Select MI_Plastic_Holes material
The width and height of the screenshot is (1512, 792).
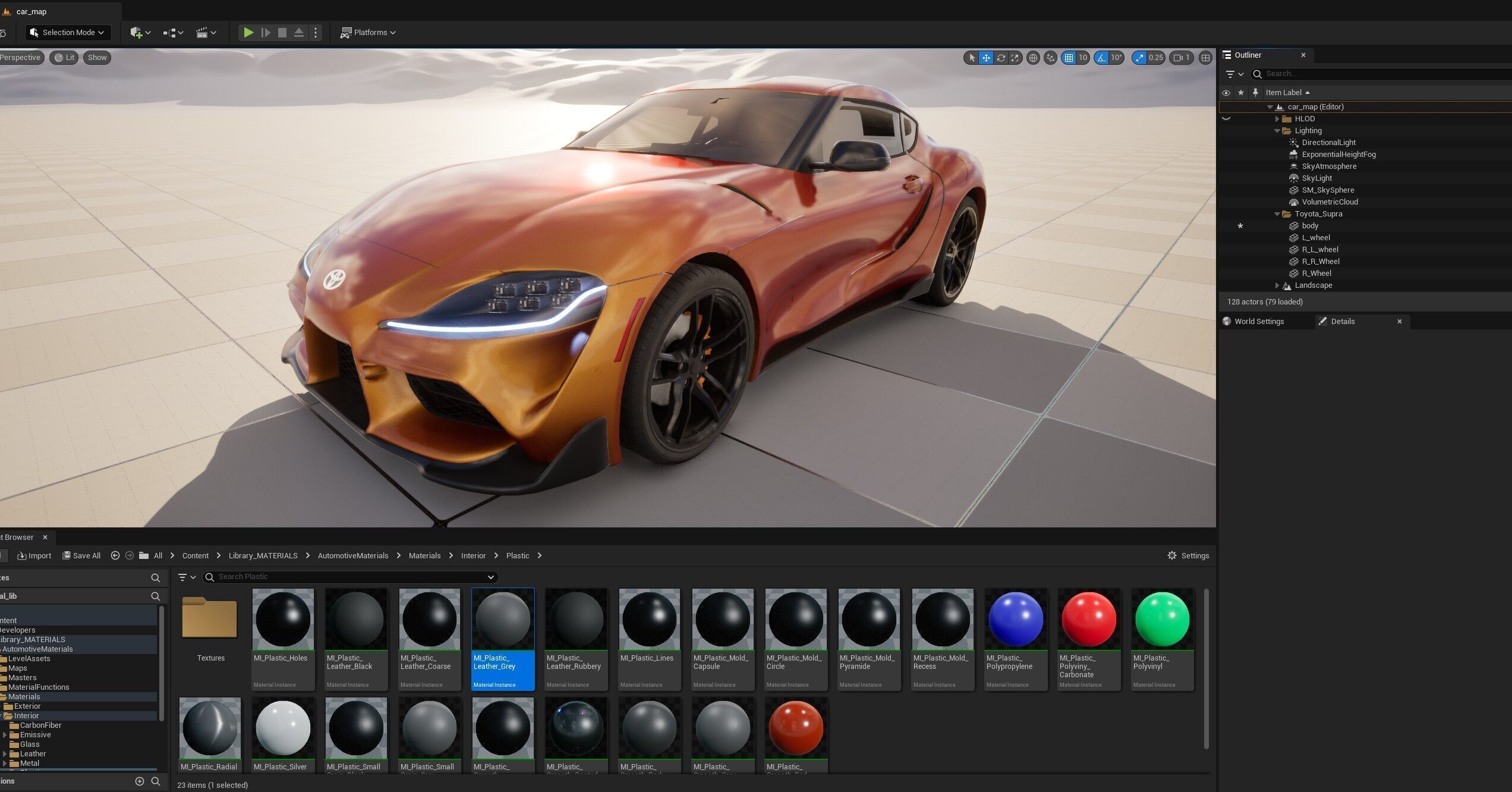[283, 640]
